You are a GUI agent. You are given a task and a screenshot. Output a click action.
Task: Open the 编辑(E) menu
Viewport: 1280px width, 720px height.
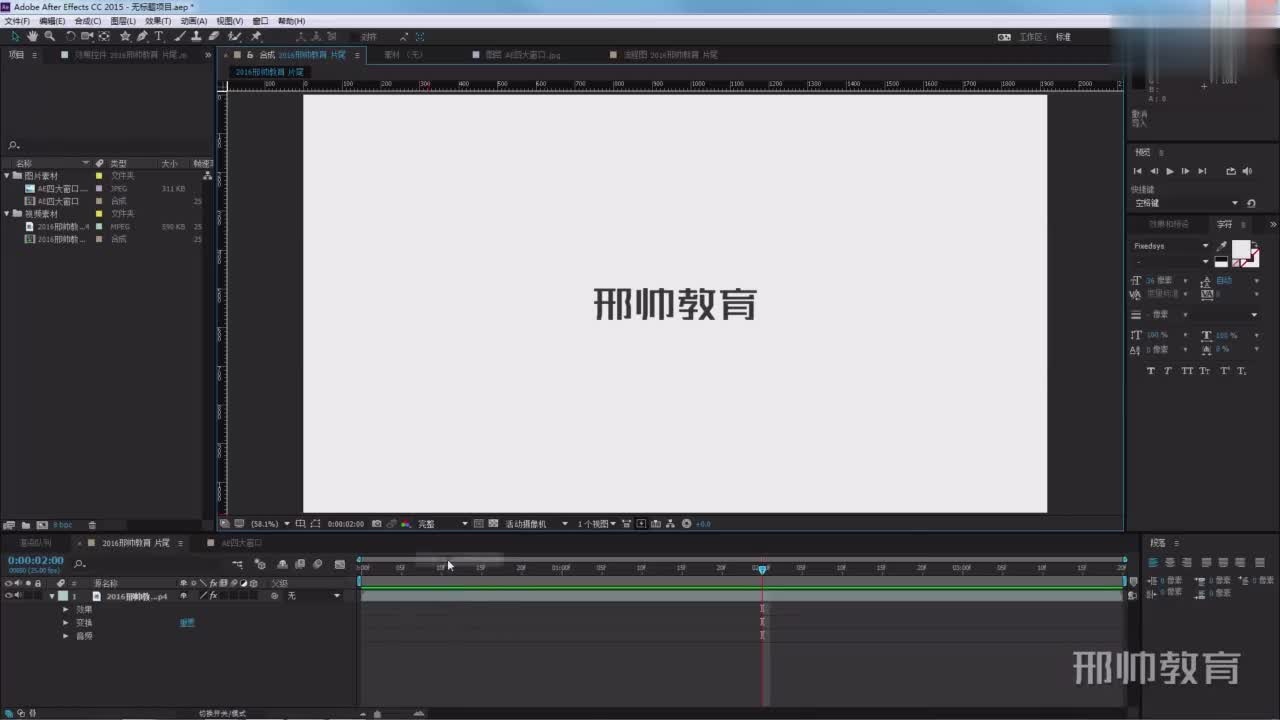point(52,21)
